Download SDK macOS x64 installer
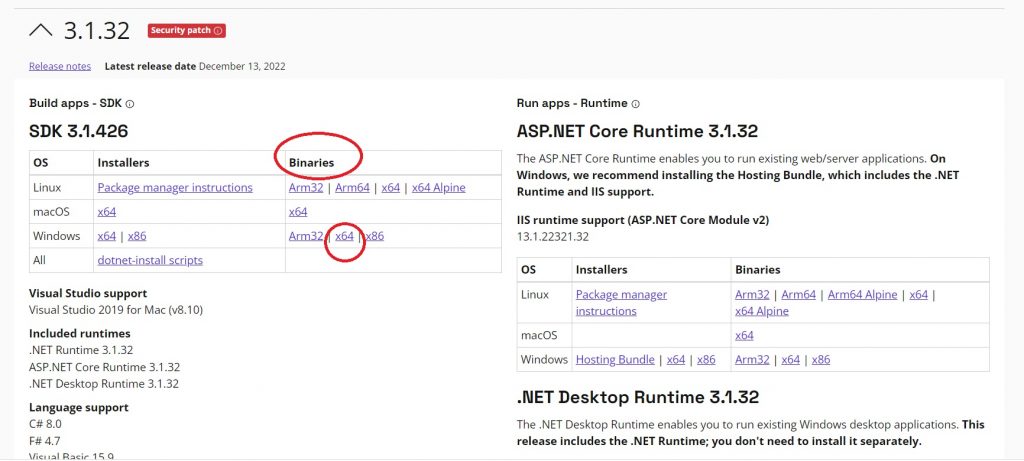Screen dimensions: 1024x461 [x=106, y=212]
